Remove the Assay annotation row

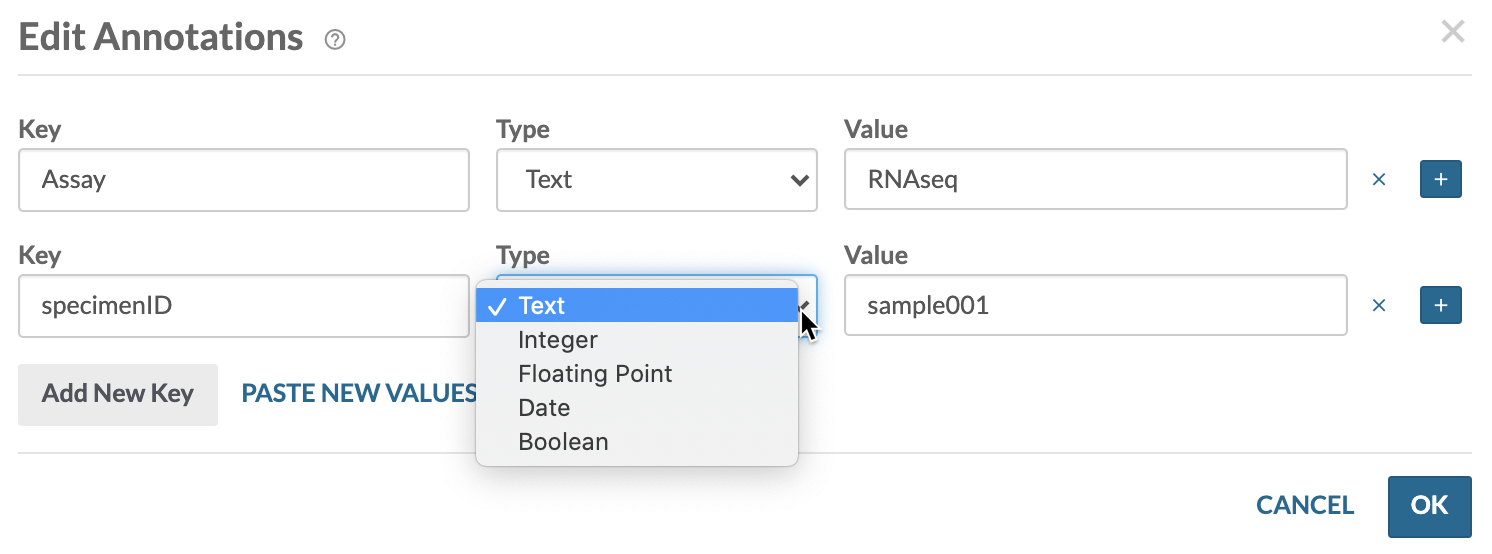tap(1379, 180)
